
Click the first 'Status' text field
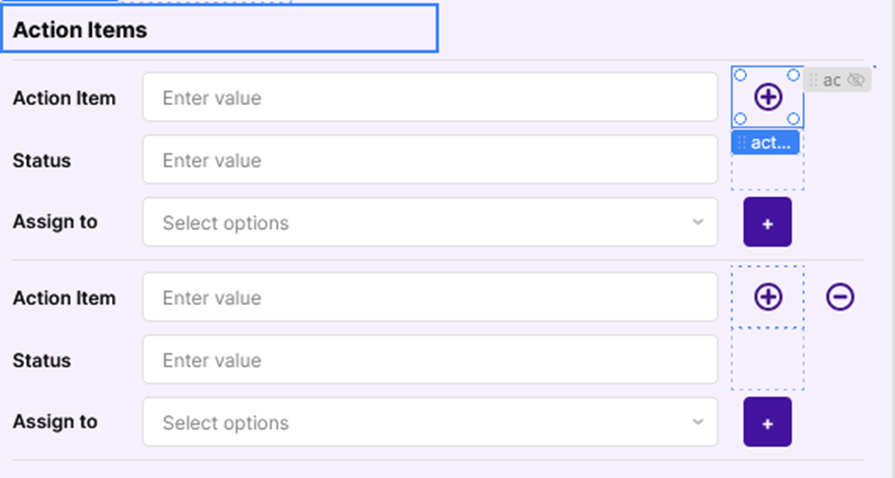pyautogui.click(x=430, y=160)
